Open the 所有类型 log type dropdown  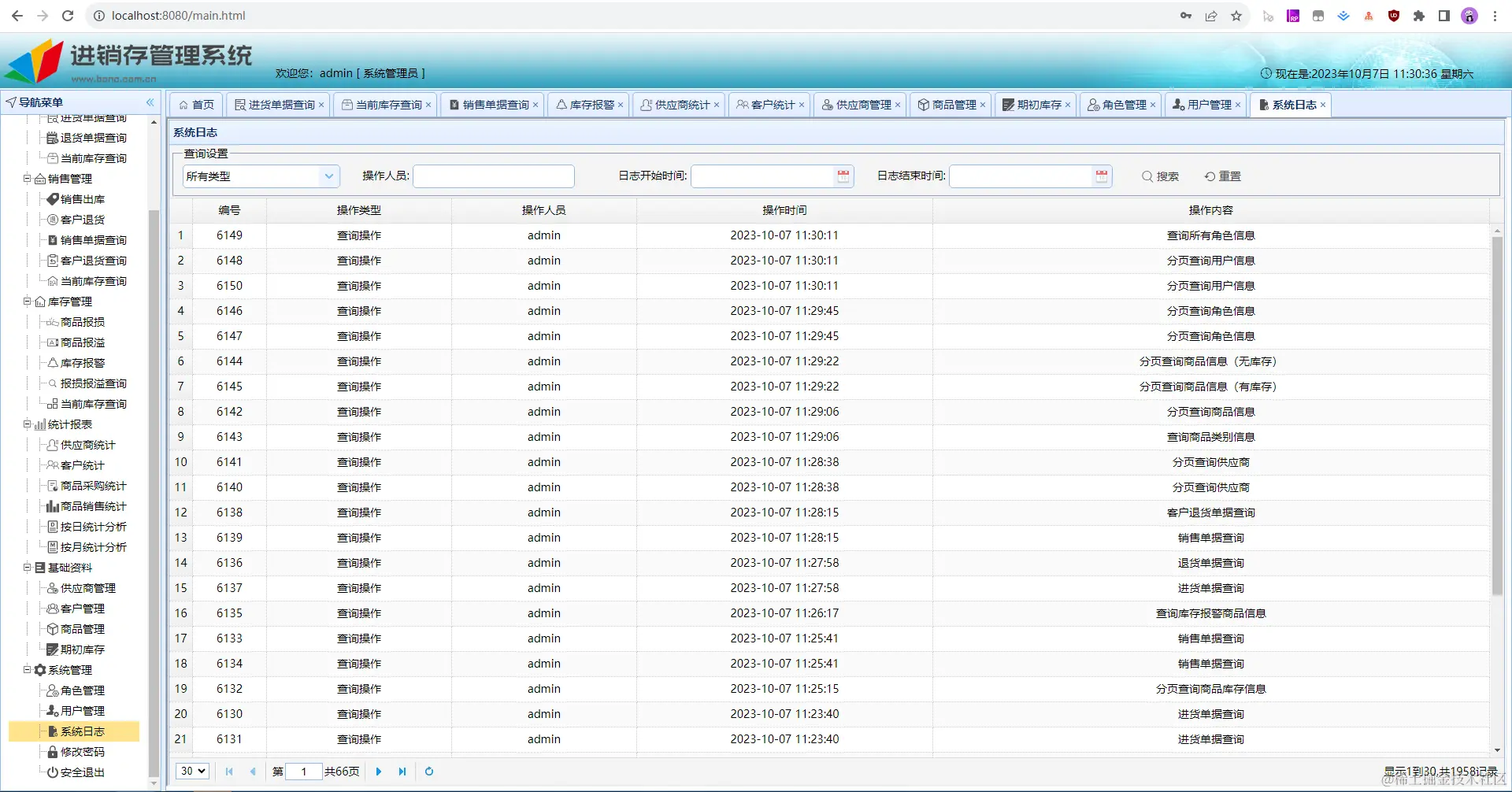261,176
